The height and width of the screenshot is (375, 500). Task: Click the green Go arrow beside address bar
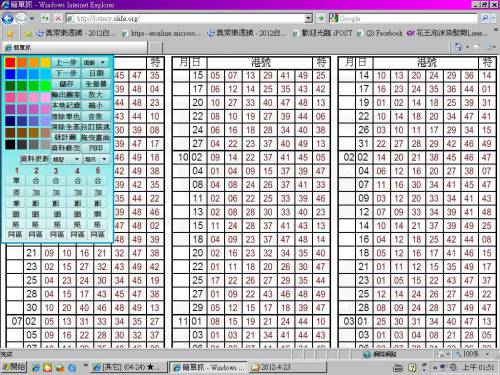coord(321,18)
